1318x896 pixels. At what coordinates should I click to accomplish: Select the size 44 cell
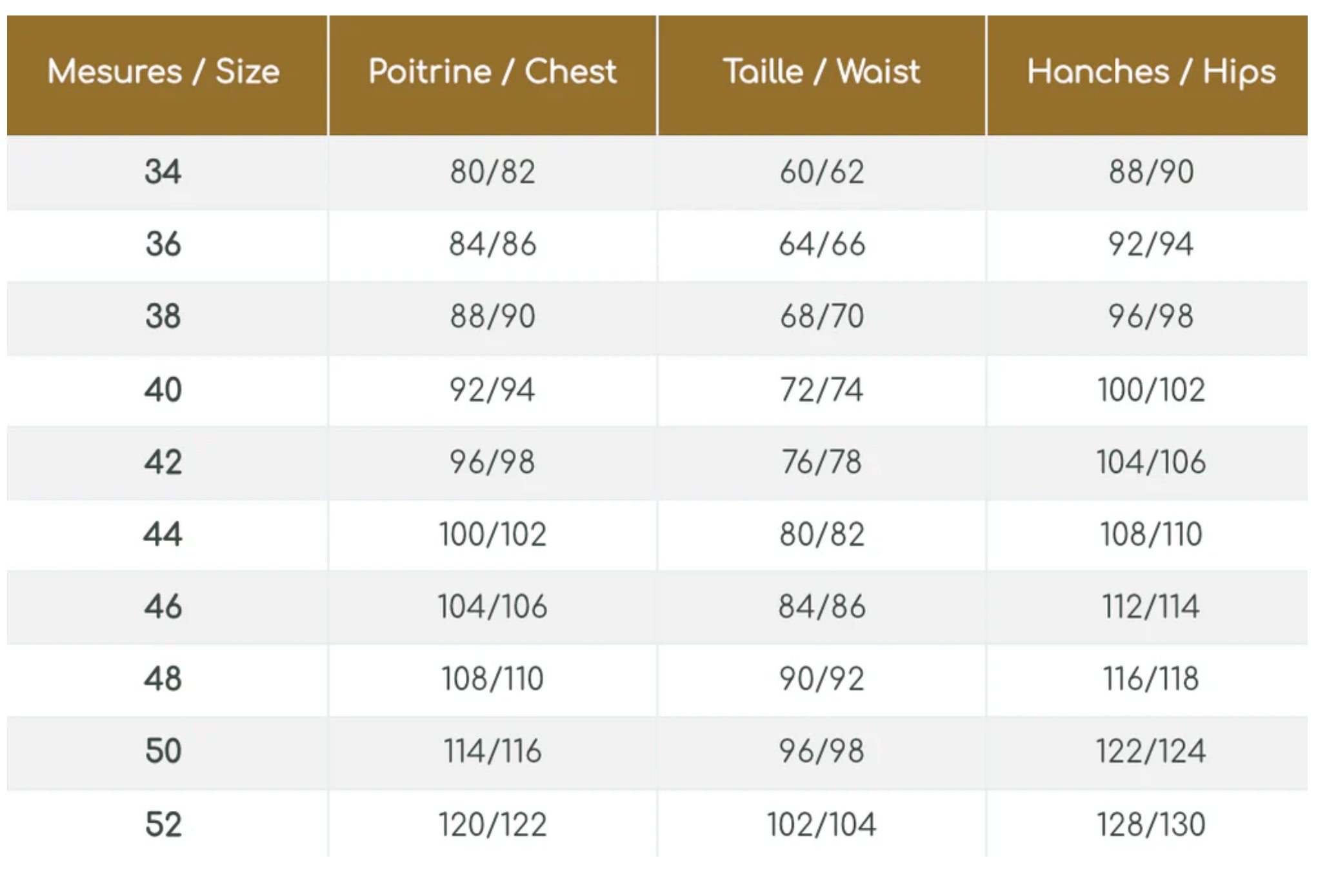163,535
